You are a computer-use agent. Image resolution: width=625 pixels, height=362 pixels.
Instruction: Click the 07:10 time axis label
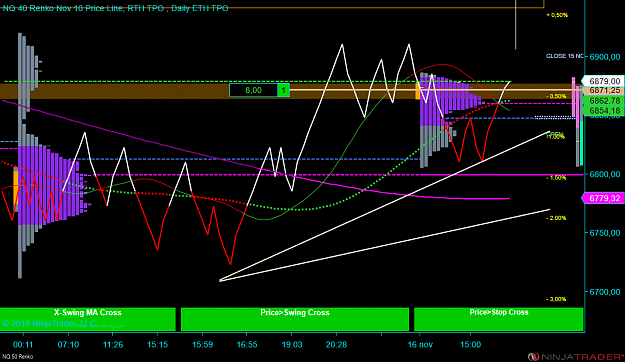point(68,344)
